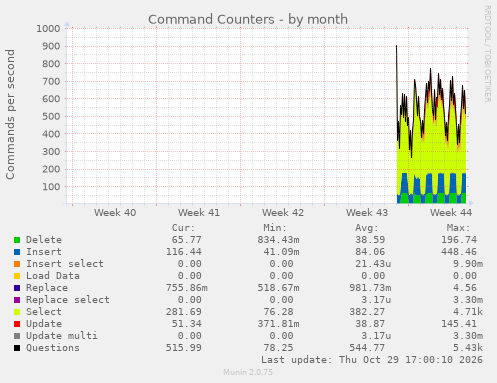The image size is (497, 383).
Task: Click Select minimum value 76.28
Action: (x=278, y=312)
